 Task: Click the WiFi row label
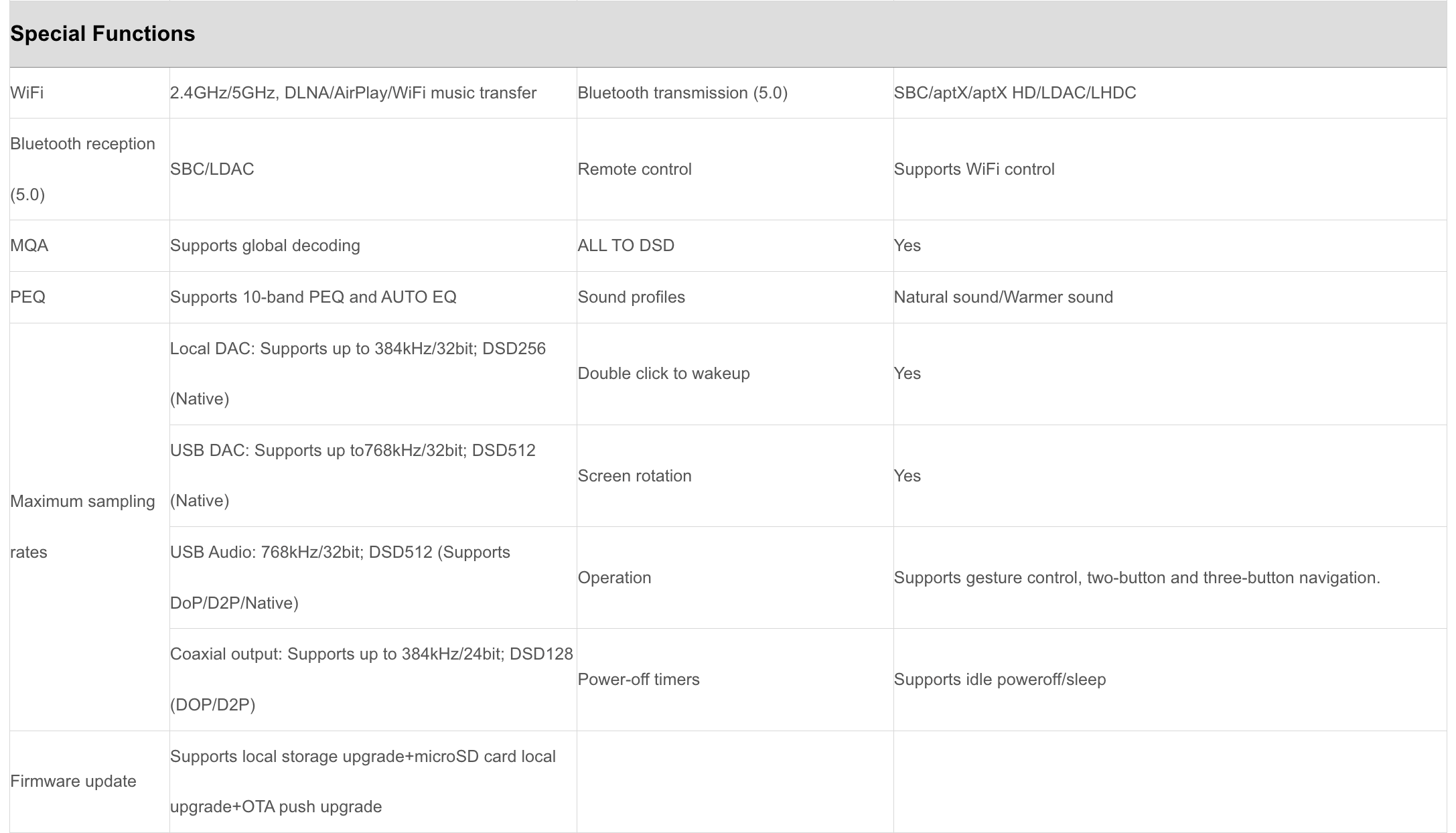[x=27, y=92]
